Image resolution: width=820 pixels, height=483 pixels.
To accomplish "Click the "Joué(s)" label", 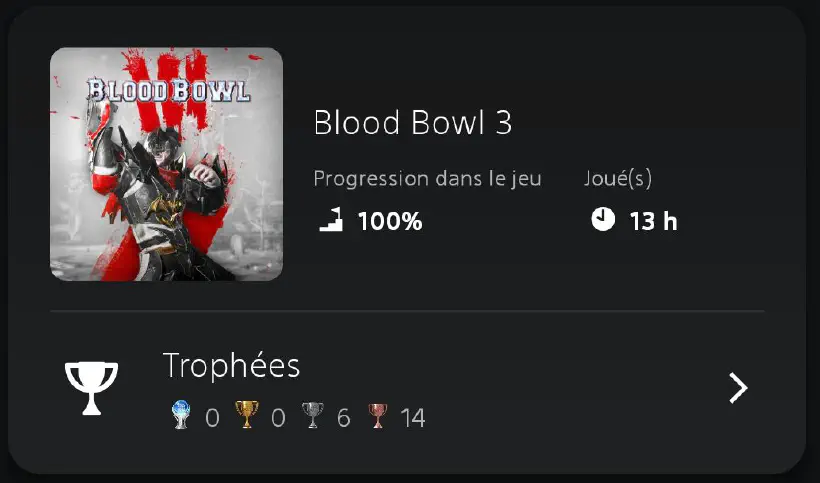I will pyautogui.click(x=618, y=179).
